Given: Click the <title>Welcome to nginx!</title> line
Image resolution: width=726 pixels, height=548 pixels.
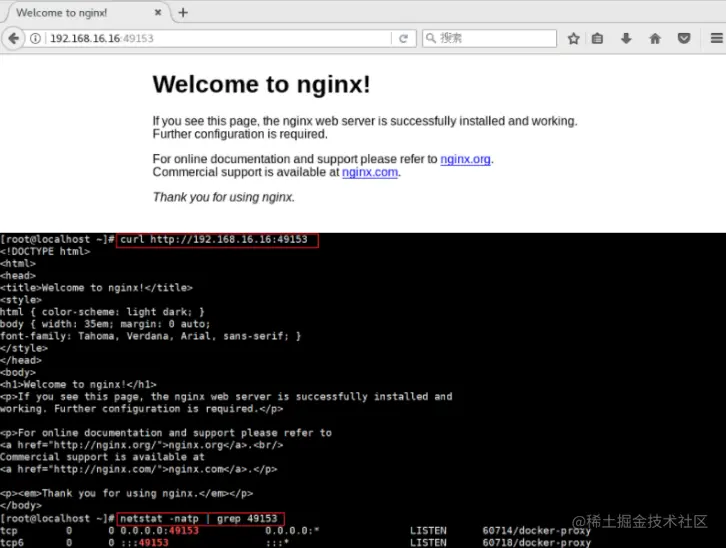Looking at the screenshot, I should (96, 288).
